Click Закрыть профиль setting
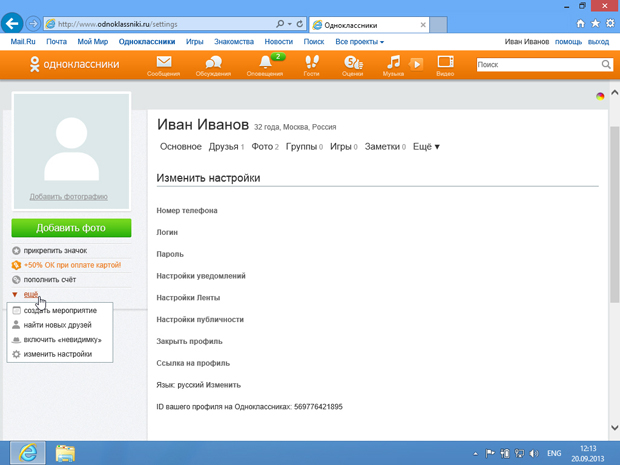This screenshot has width=620, height=465. tap(189, 341)
